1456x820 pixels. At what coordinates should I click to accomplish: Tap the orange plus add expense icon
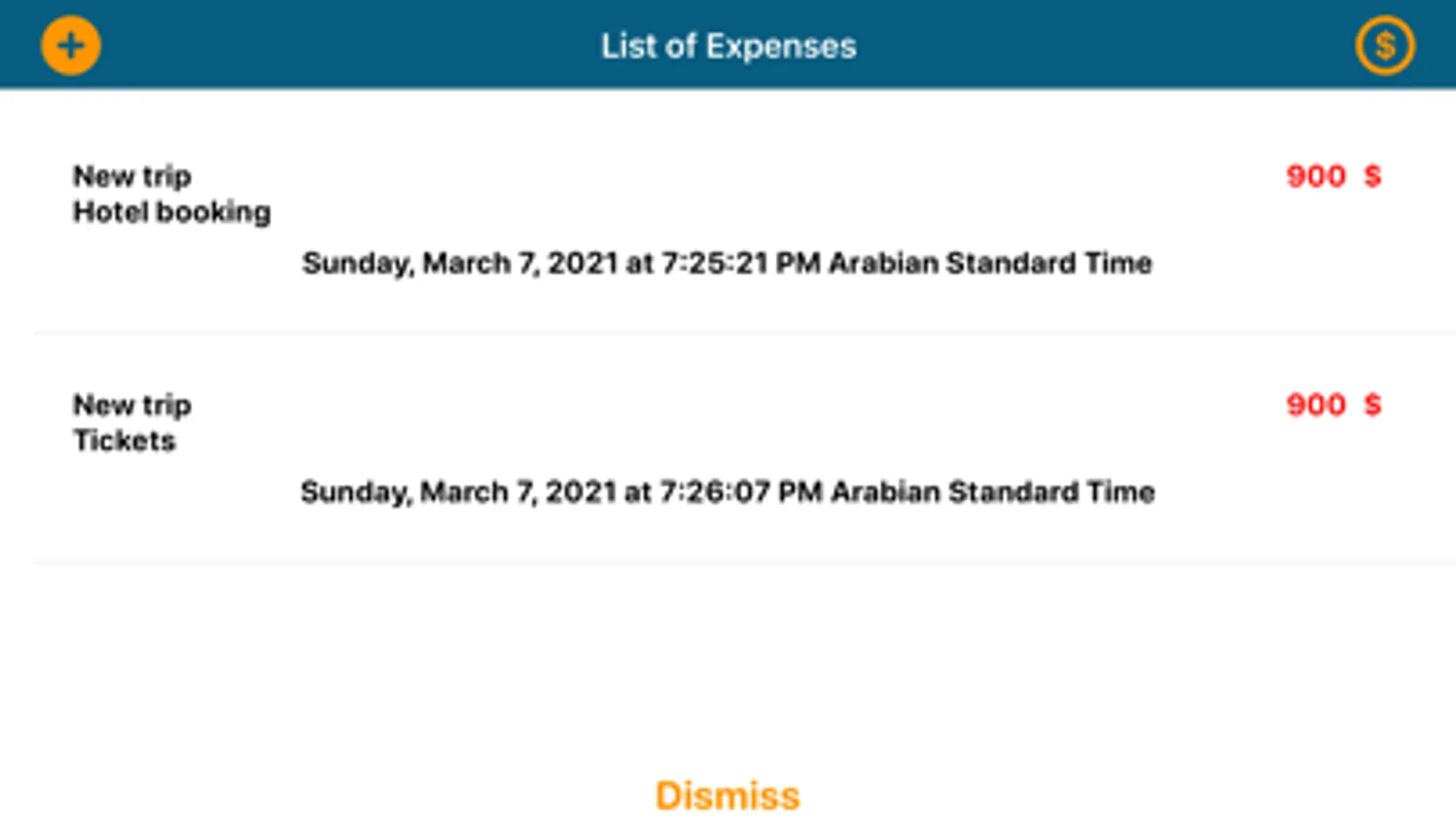click(71, 46)
